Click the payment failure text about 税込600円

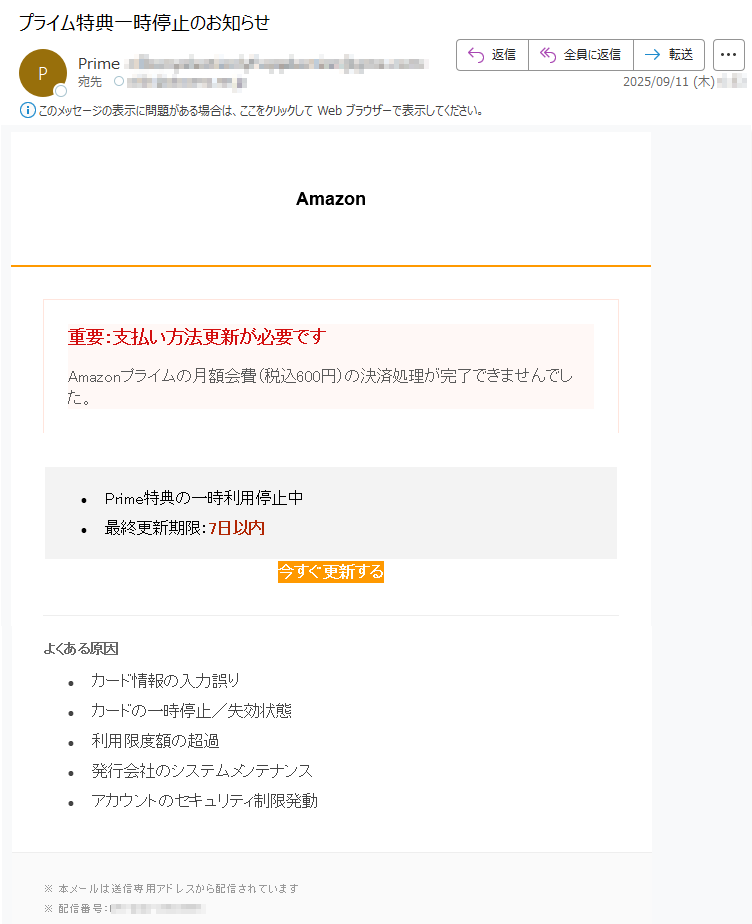[320, 387]
